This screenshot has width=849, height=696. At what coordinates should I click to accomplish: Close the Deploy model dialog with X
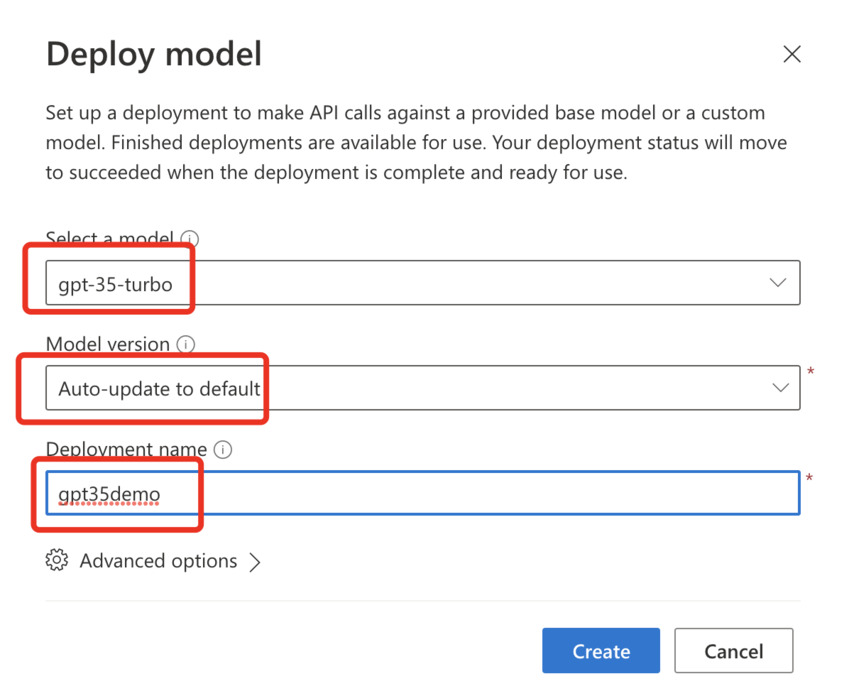(x=792, y=54)
